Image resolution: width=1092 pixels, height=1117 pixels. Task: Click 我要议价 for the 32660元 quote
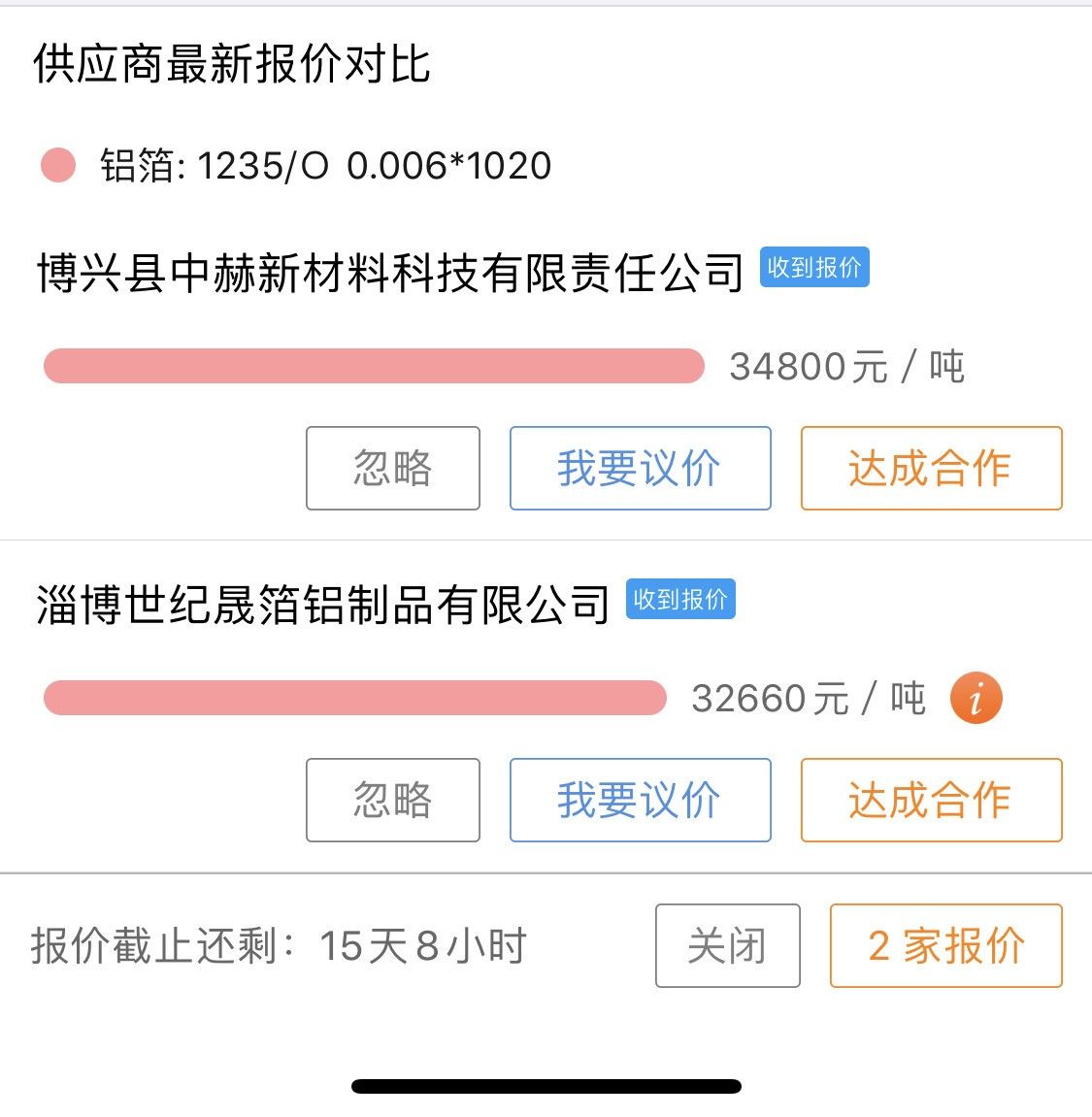(x=640, y=800)
